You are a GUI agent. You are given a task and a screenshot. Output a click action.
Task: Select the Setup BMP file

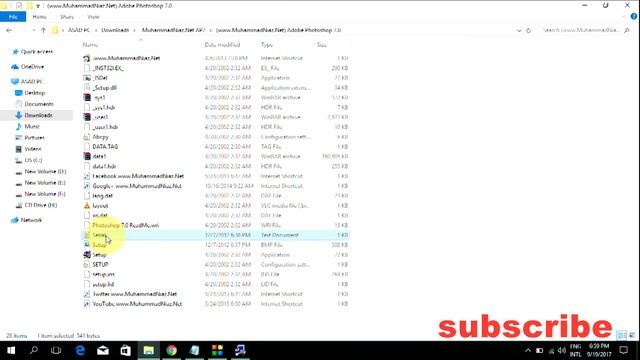coord(99,245)
